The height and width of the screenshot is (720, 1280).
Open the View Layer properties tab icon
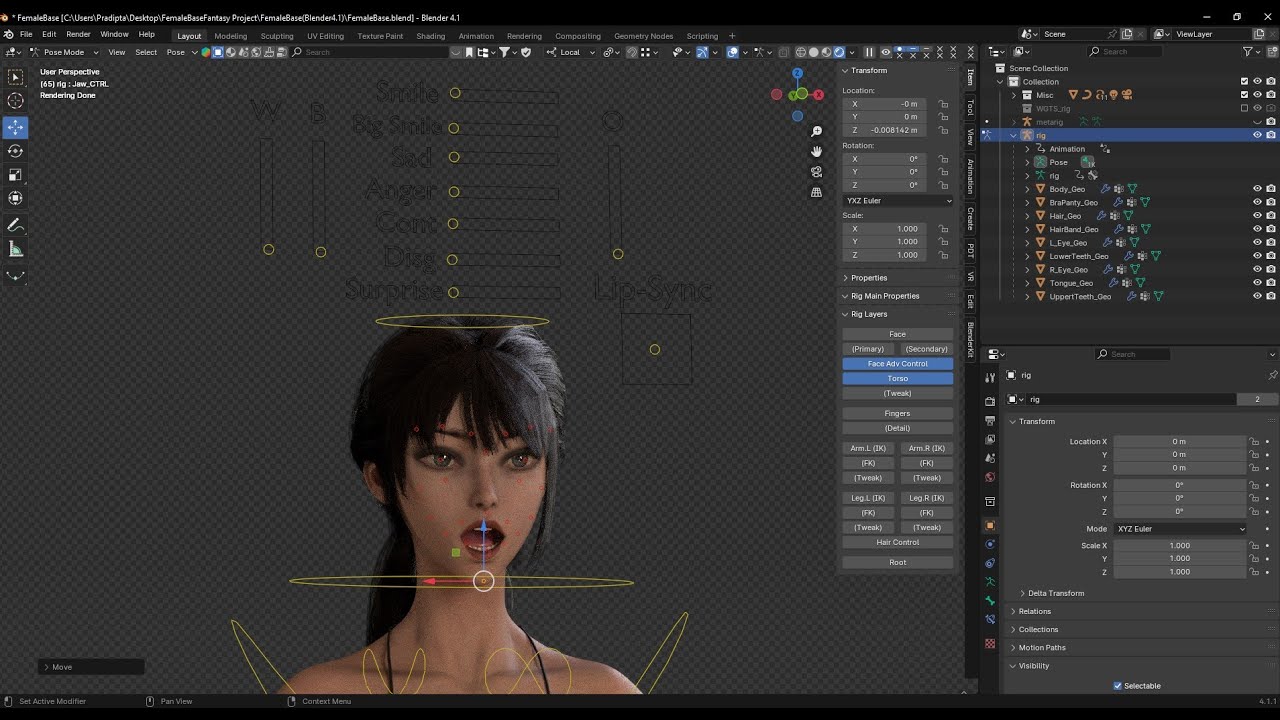tap(990, 439)
